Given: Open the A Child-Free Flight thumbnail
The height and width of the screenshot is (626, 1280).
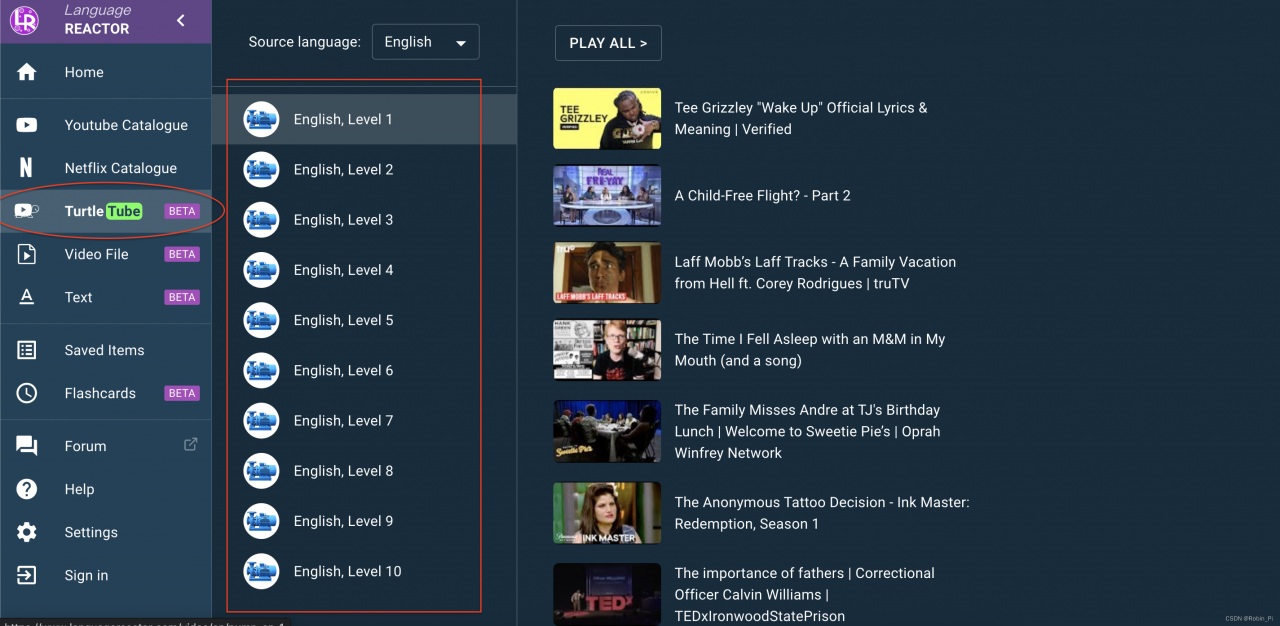Looking at the screenshot, I should [607, 195].
